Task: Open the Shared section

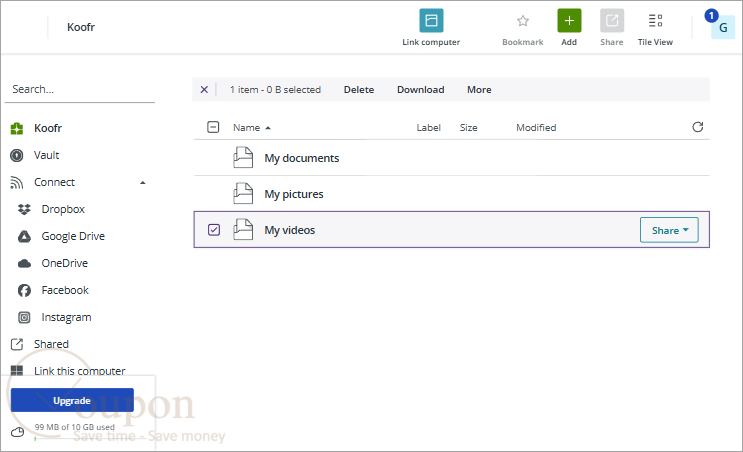Action: coord(51,344)
